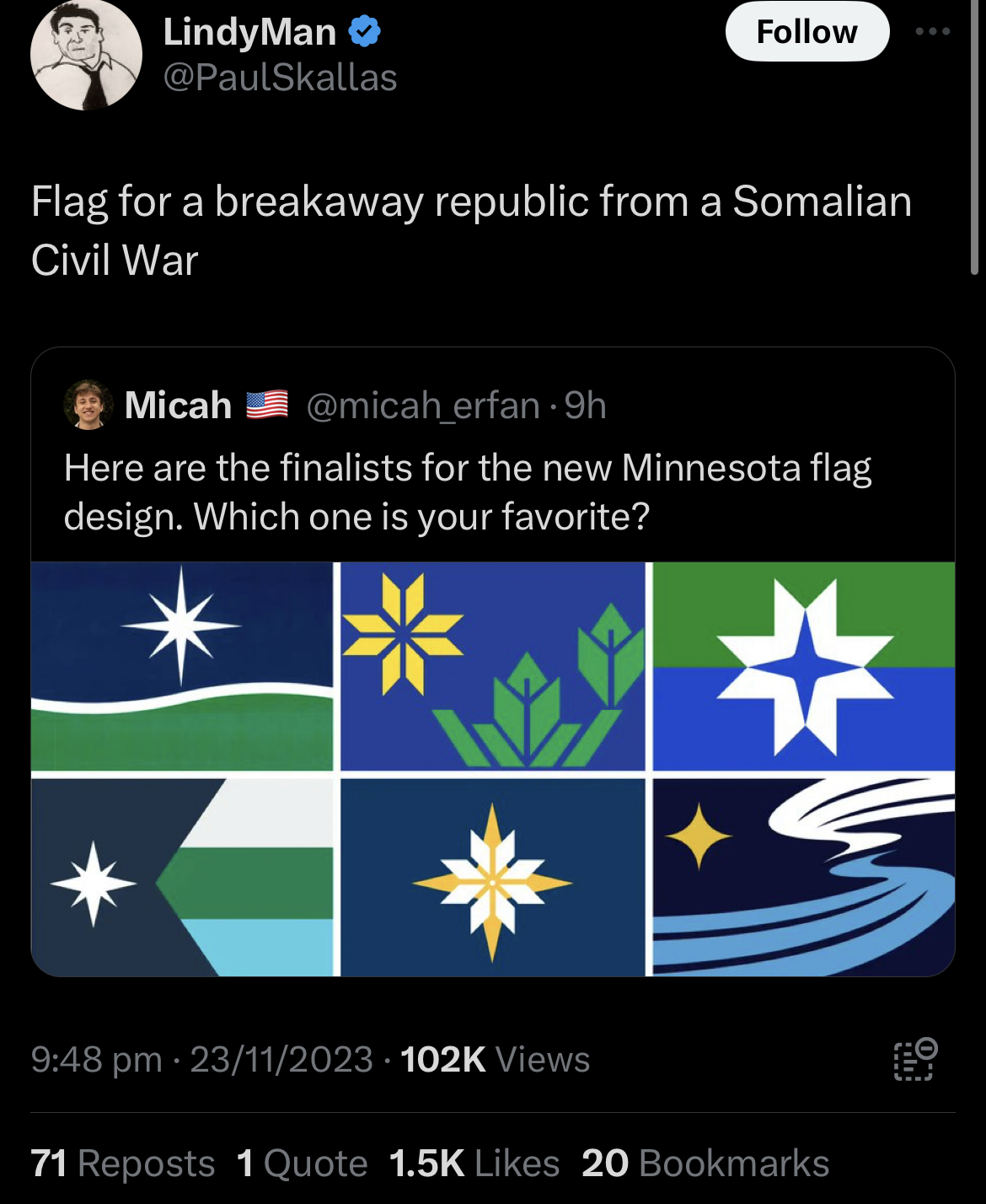Show the list of 71 Reposts
Image resolution: width=986 pixels, height=1204 pixels.
(x=123, y=1164)
